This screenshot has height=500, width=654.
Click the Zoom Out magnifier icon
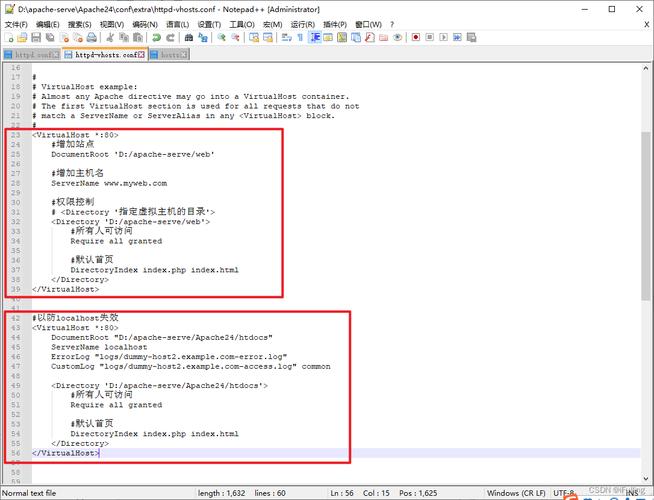pos(235,38)
